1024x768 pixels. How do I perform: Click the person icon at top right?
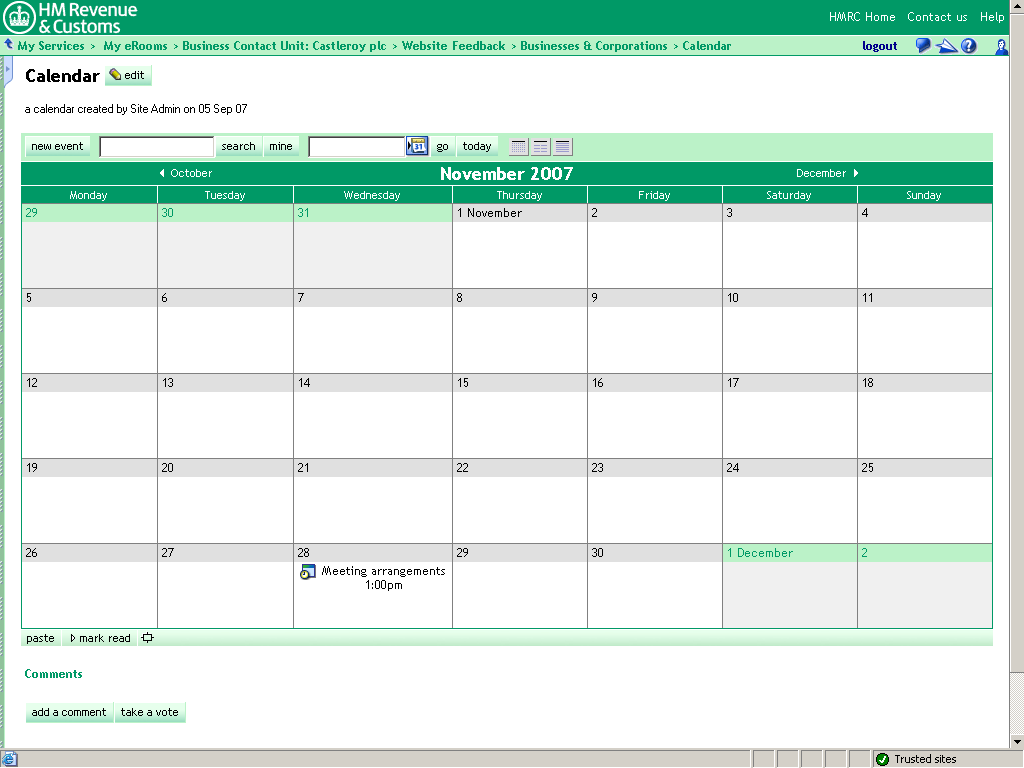click(1001, 46)
